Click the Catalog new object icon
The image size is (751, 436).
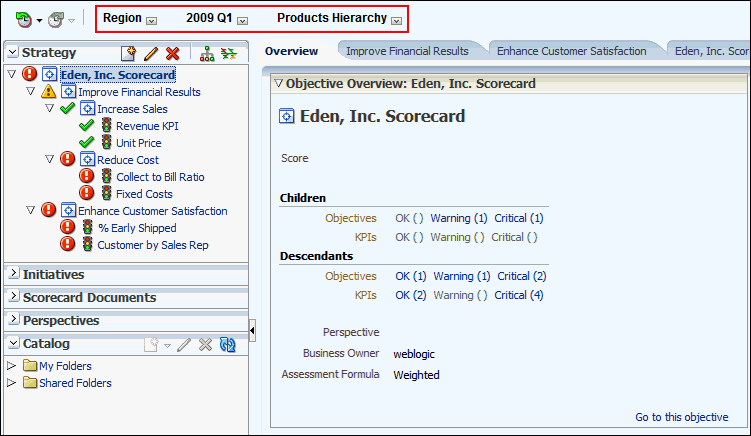[151, 344]
